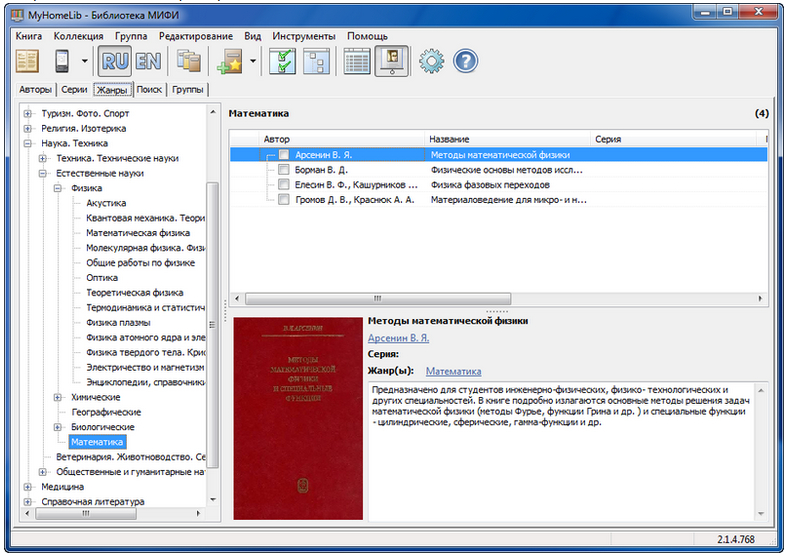Expand the Медицина genre node
Image resolution: width=787 pixels, height=555 pixels.
pyautogui.click(x=28, y=487)
